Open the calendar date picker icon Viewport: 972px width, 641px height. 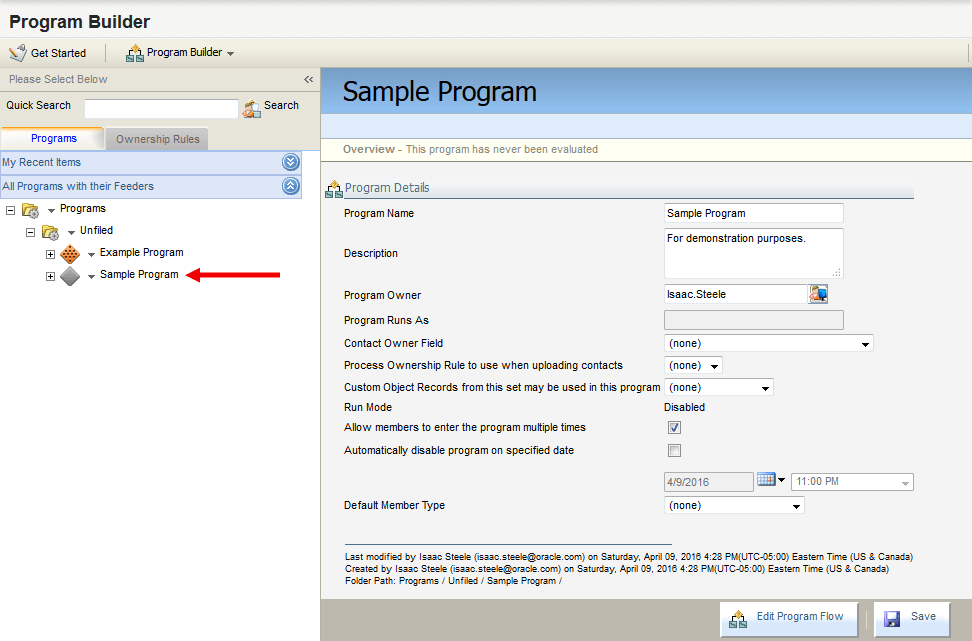click(x=766, y=481)
